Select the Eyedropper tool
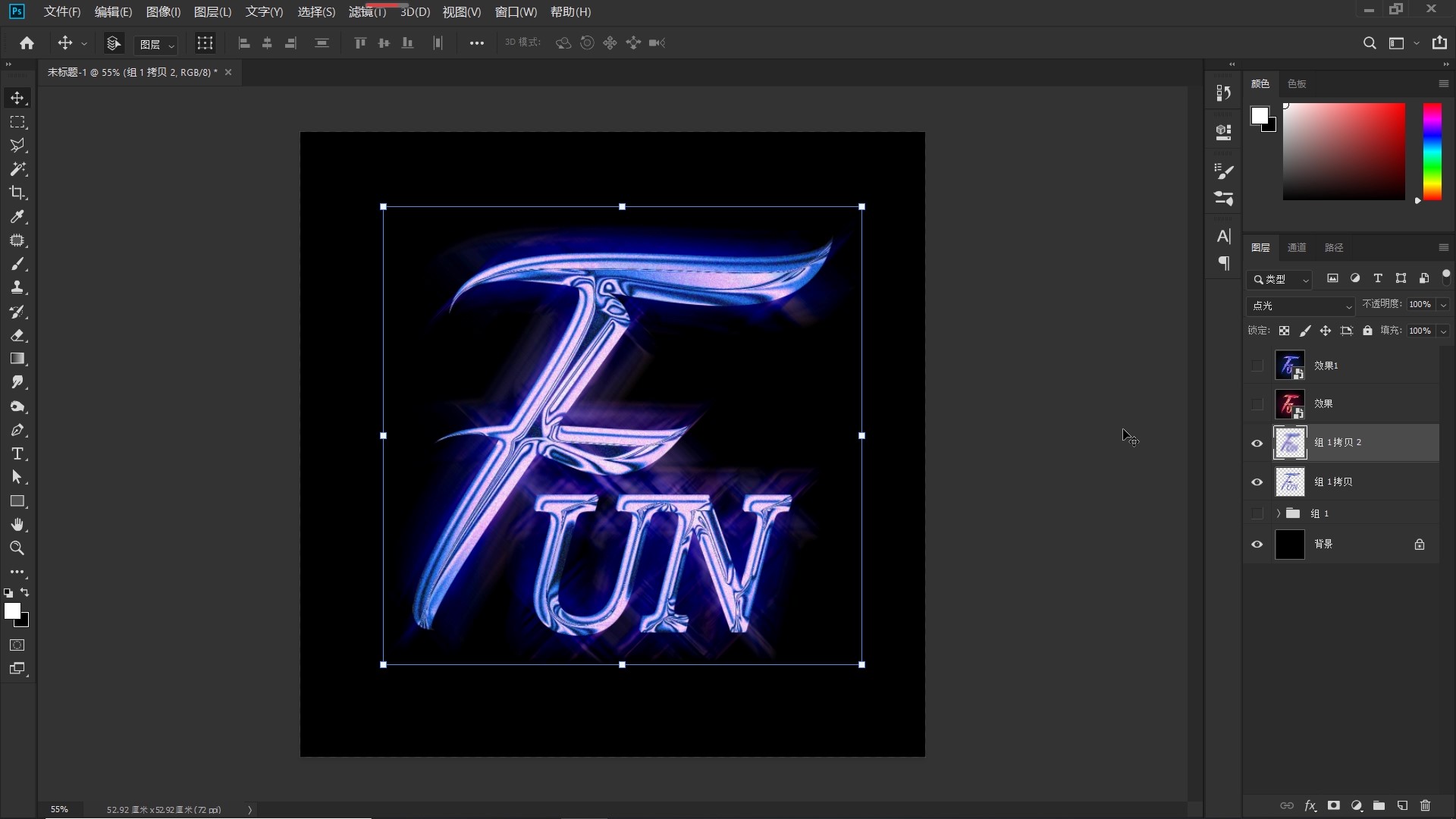Image resolution: width=1456 pixels, height=819 pixels. (x=17, y=217)
